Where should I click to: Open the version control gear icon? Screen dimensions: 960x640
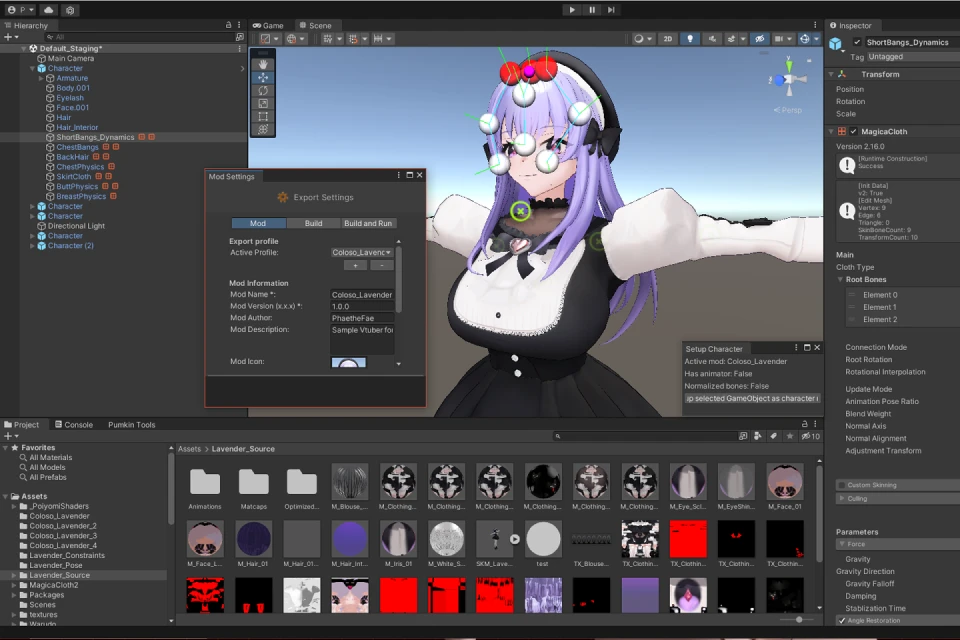70,10
